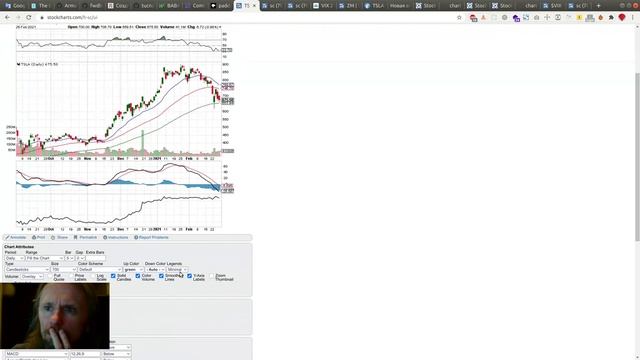Viewport: 640px width, 360px height.
Task: Open the Legends dropdown set to Minimal
Action: coord(177,269)
